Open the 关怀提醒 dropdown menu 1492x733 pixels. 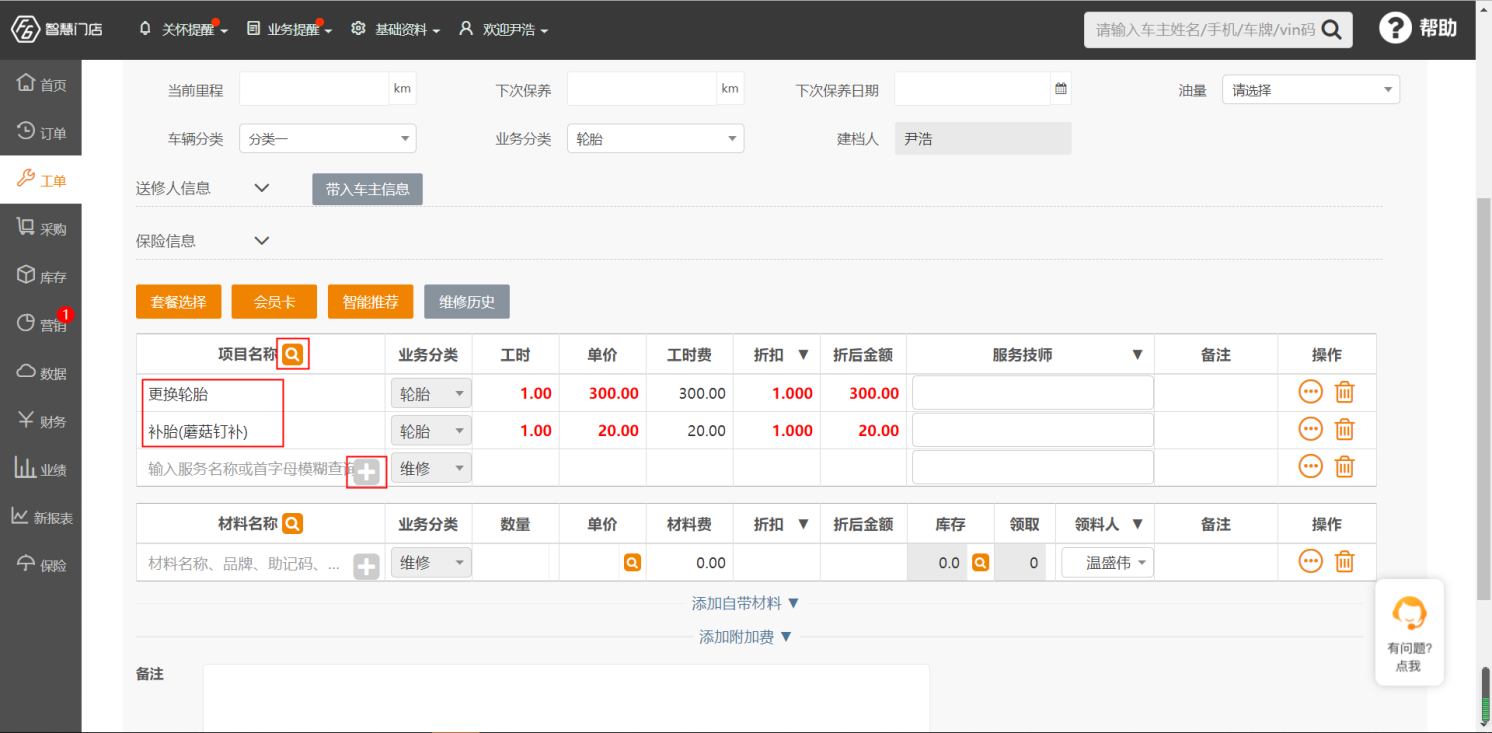coord(184,30)
